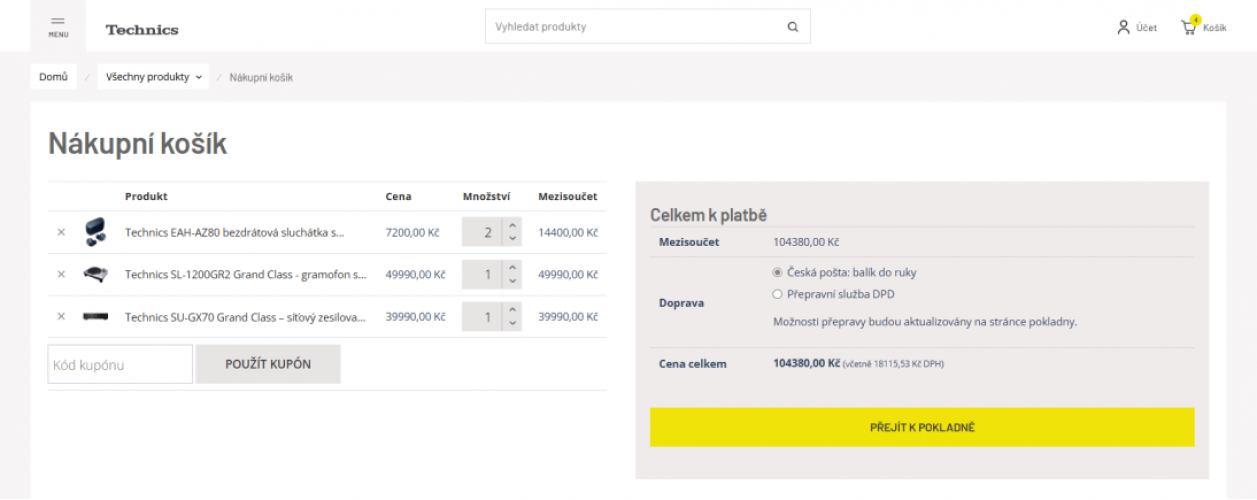Open the EAH-AZ80 headphones product thumbnail
This screenshot has width=1257, height=500.
click(95, 232)
